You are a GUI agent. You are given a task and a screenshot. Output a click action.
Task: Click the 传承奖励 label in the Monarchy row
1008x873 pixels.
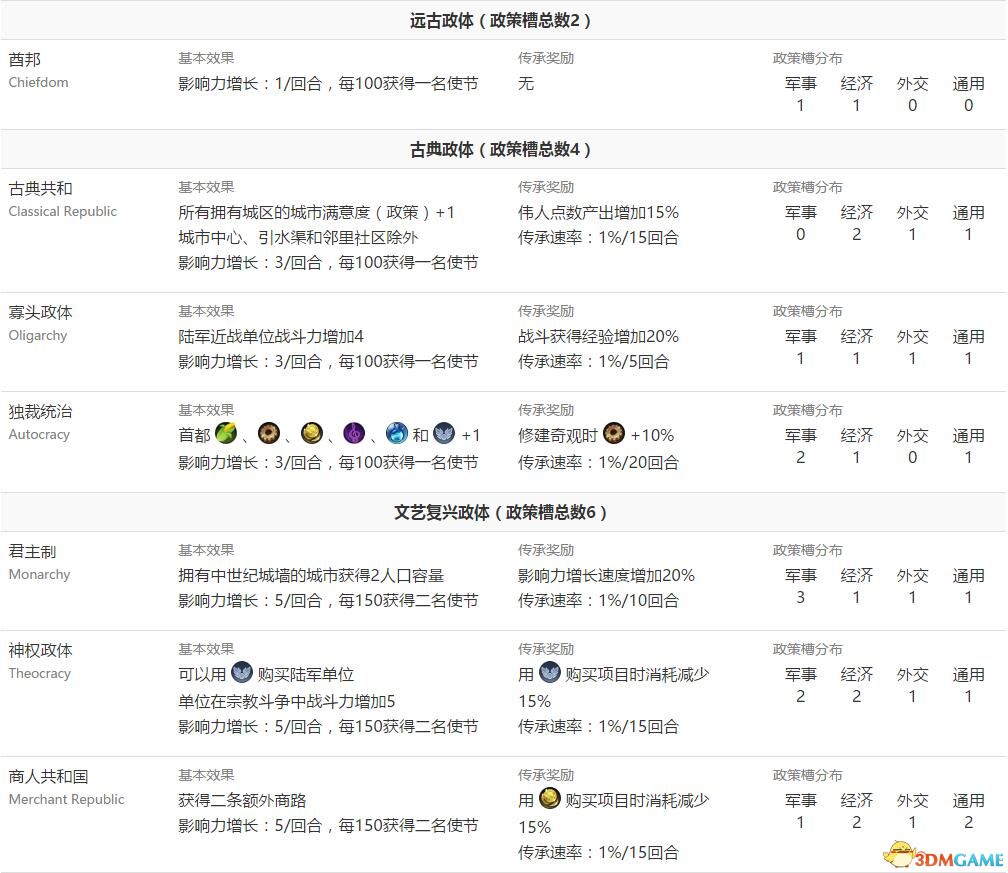tap(546, 551)
